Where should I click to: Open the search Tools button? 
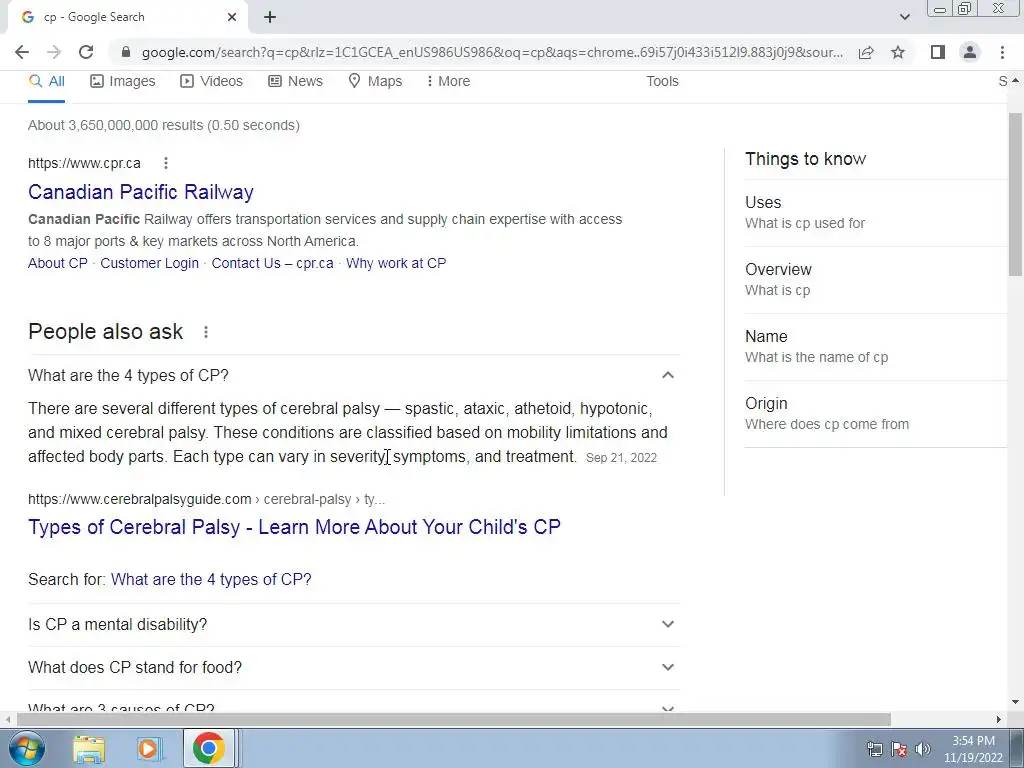662,81
